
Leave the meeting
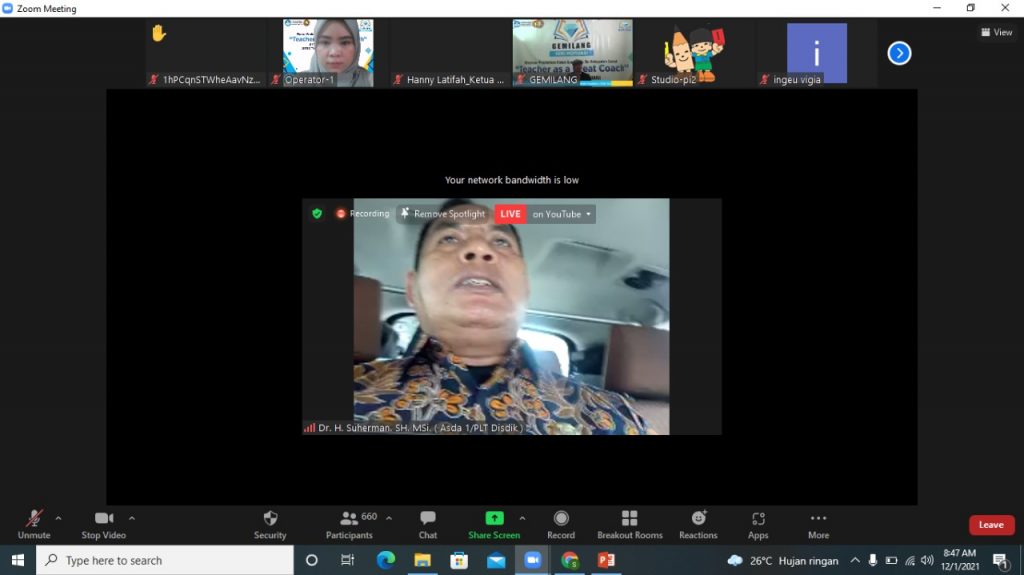[x=991, y=525]
